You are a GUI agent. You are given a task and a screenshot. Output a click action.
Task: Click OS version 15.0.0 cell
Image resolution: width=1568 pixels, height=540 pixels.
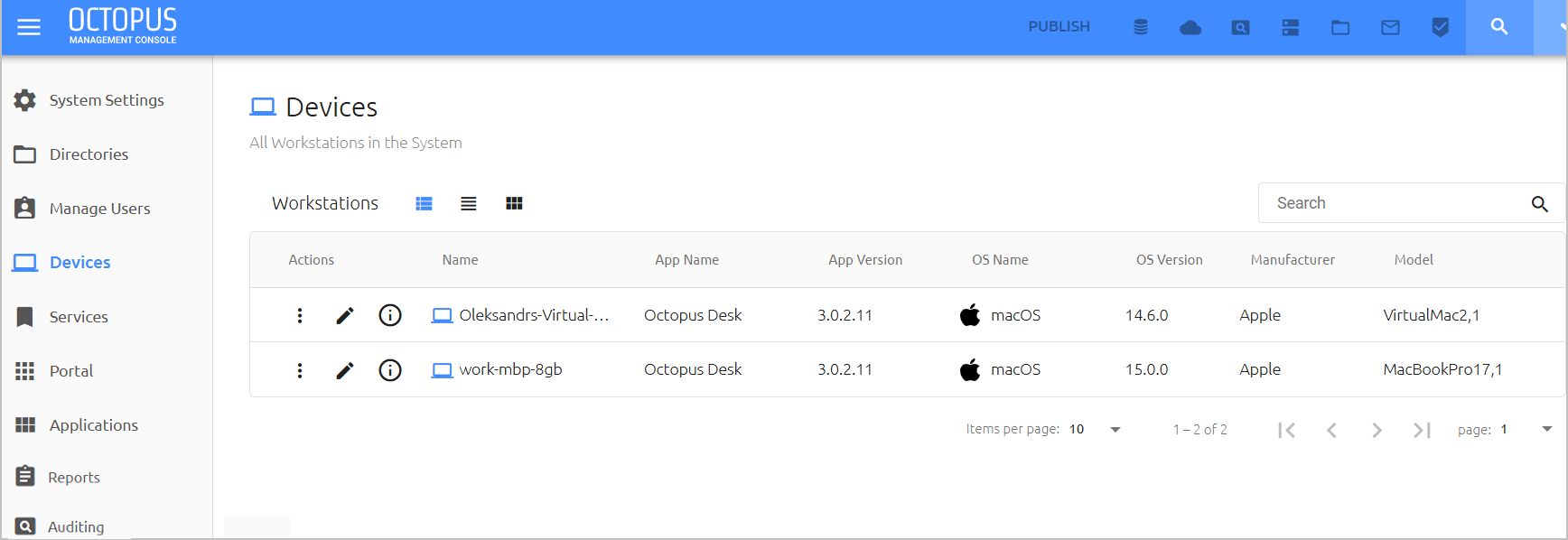coord(1146,369)
